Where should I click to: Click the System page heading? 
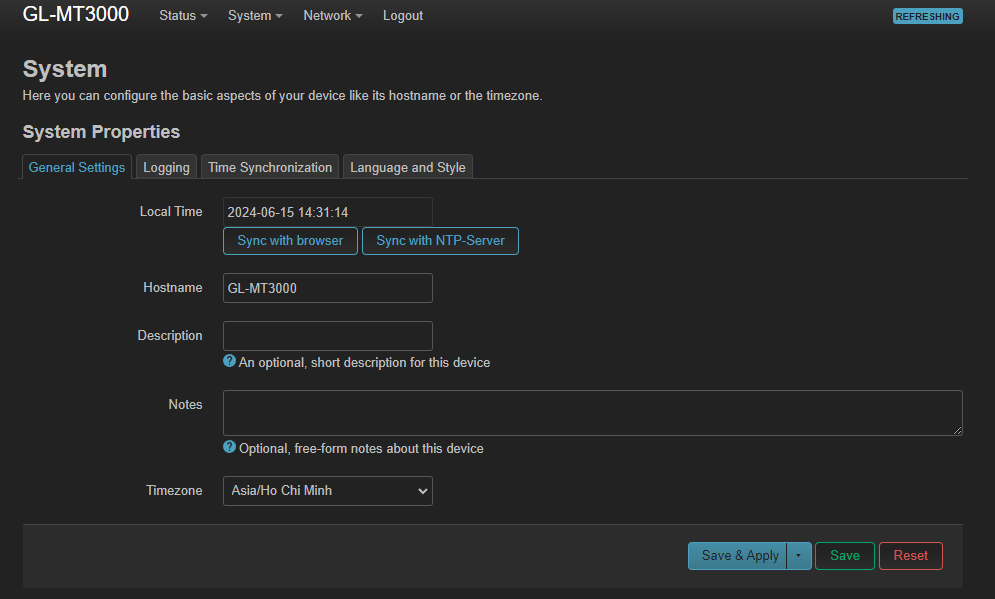[x=65, y=69]
